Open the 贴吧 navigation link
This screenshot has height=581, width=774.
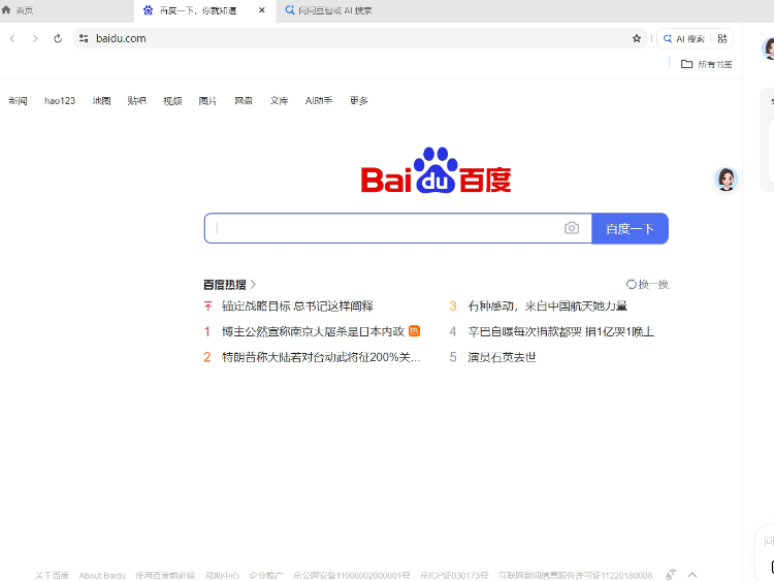[137, 101]
